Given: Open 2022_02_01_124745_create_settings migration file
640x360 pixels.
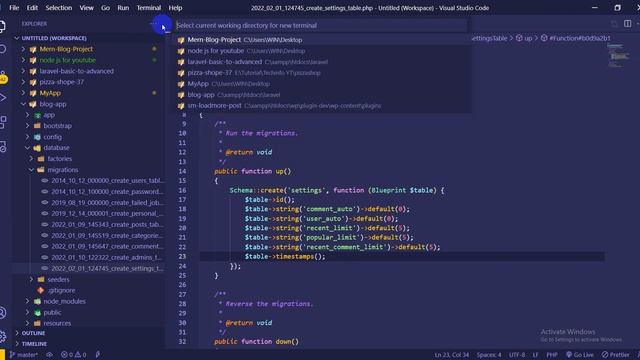Looking at the screenshot, I should click(108, 269).
